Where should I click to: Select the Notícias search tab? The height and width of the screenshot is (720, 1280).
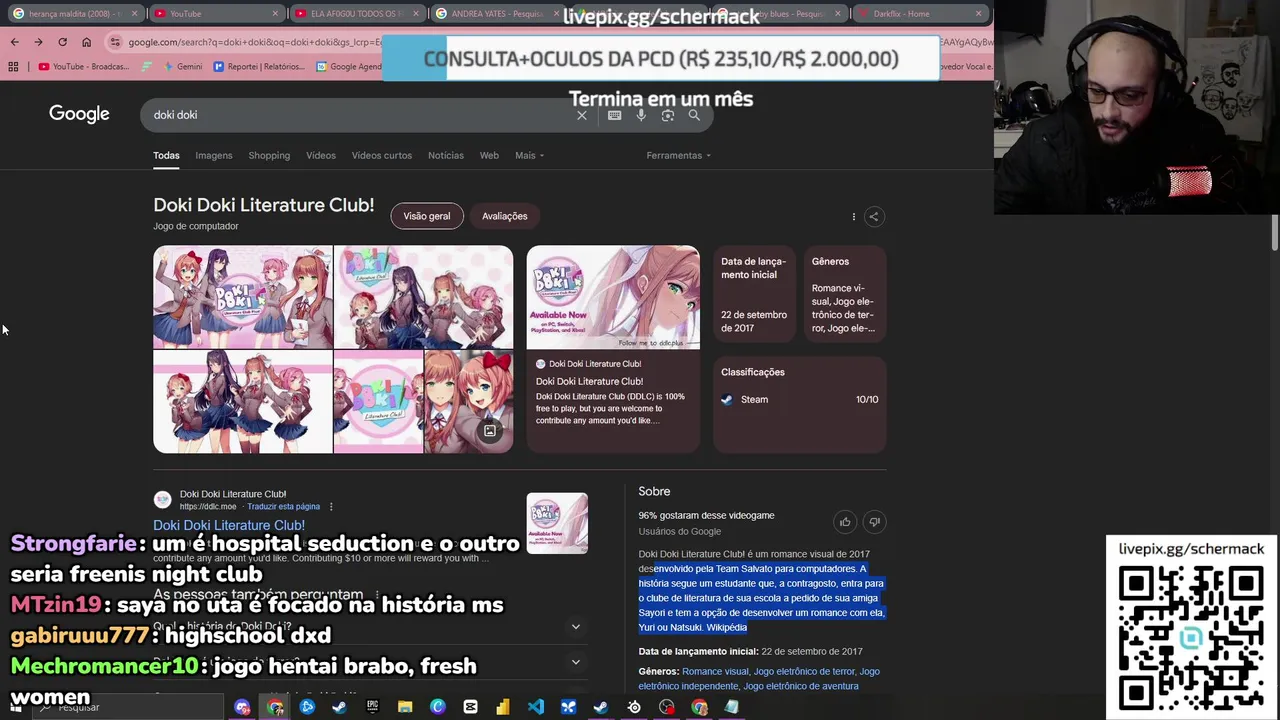pos(446,155)
